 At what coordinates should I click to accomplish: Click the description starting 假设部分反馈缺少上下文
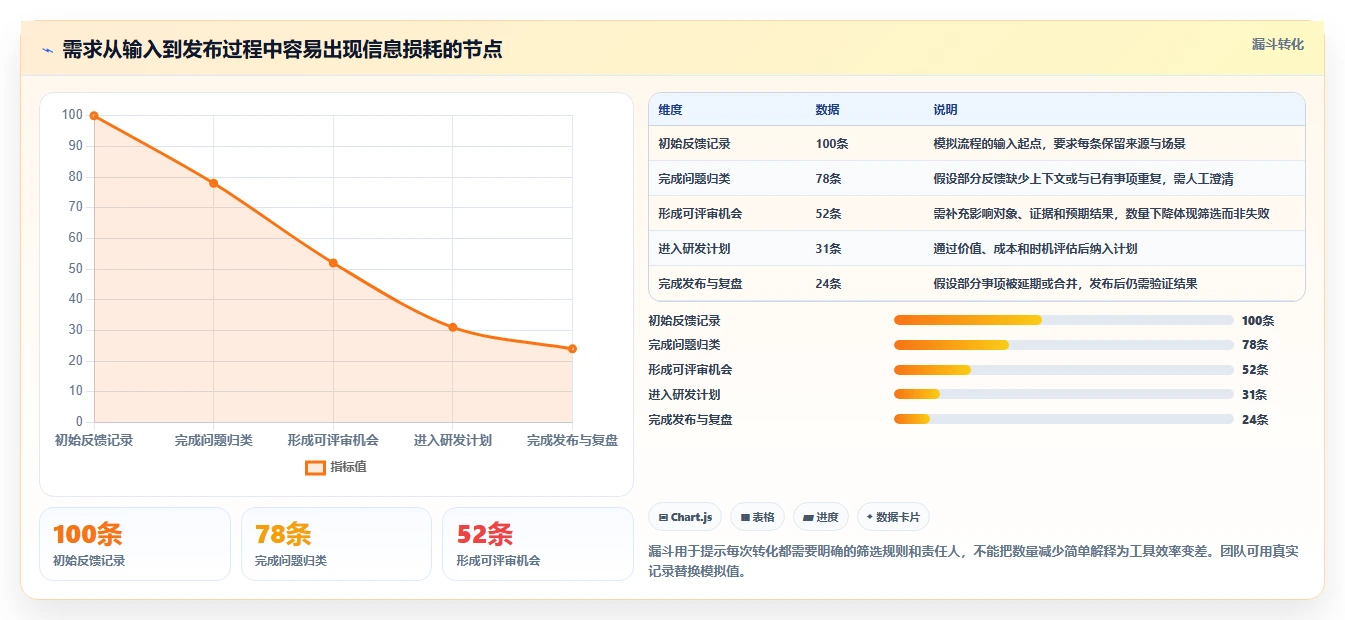coord(1084,179)
